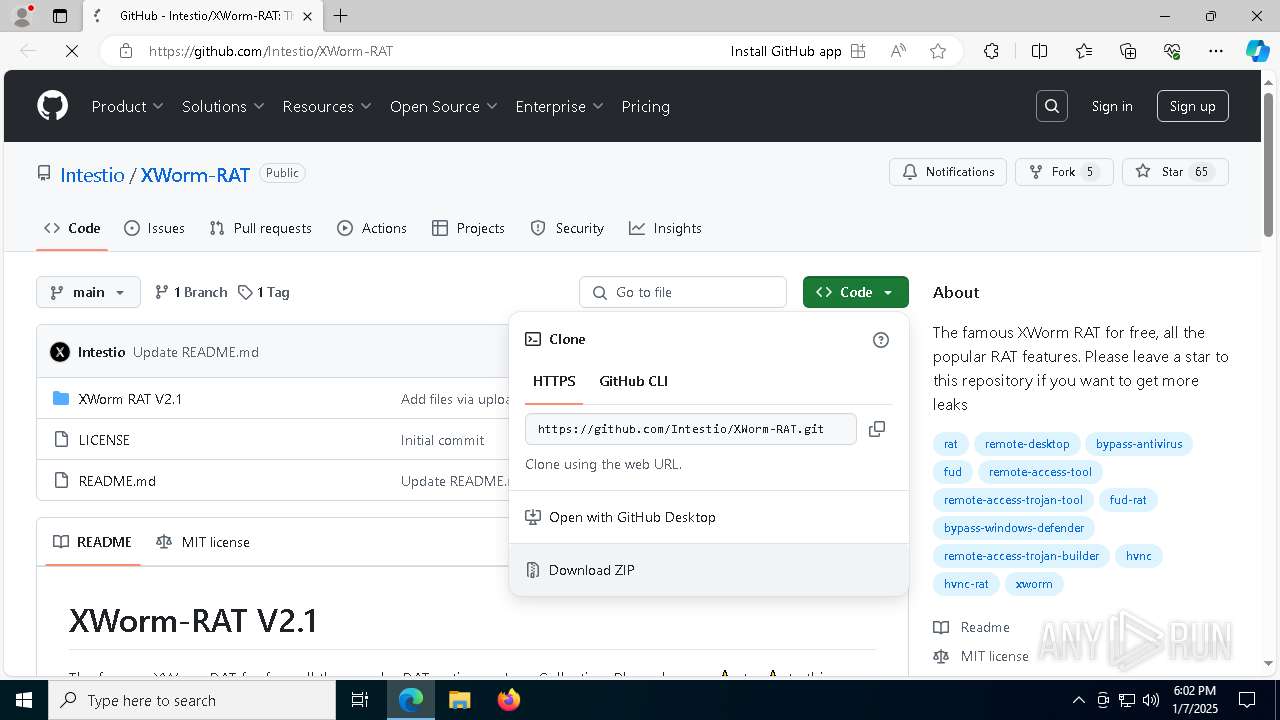This screenshot has width=1280, height=720.
Task: Collapse the green Code dropdown button
Action: pyautogui.click(x=856, y=292)
